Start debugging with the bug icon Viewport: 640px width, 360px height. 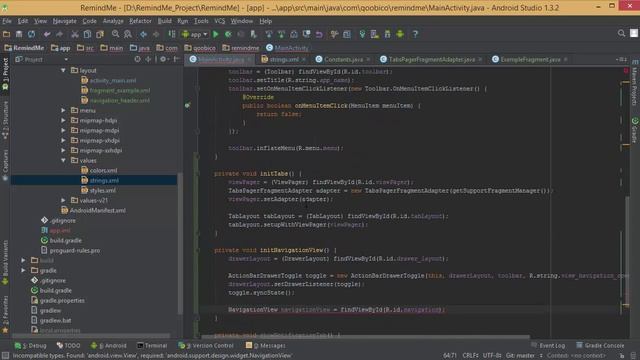pos(228,34)
